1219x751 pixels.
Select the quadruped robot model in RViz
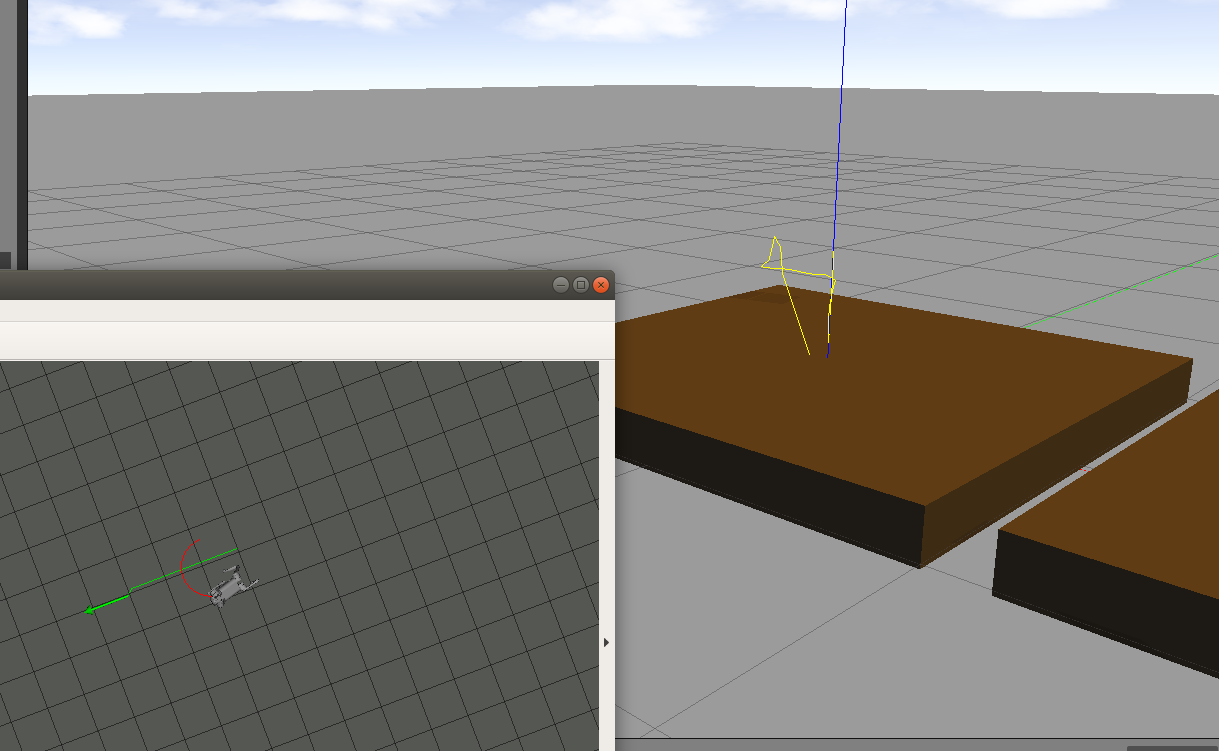click(230, 585)
